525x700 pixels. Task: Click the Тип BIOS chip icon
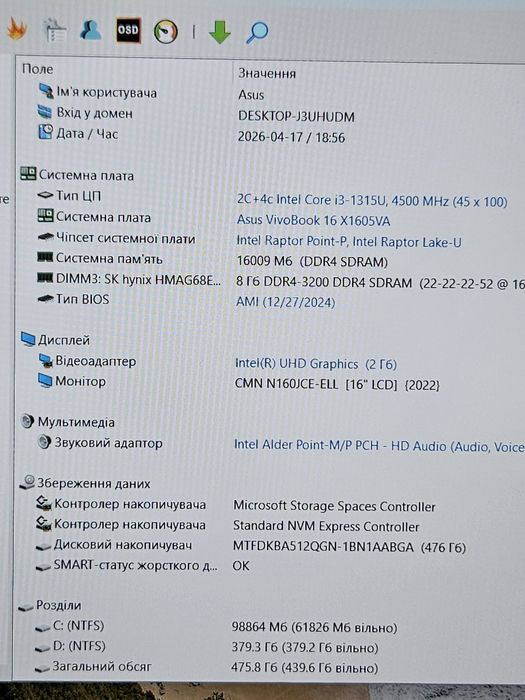pyautogui.click(x=45, y=299)
